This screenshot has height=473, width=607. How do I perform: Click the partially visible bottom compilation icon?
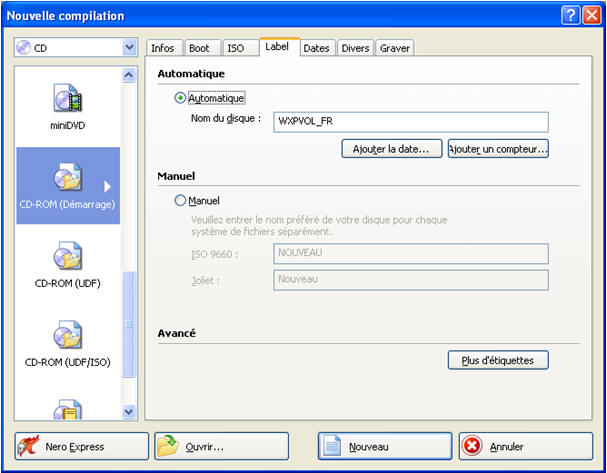tap(67, 409)
